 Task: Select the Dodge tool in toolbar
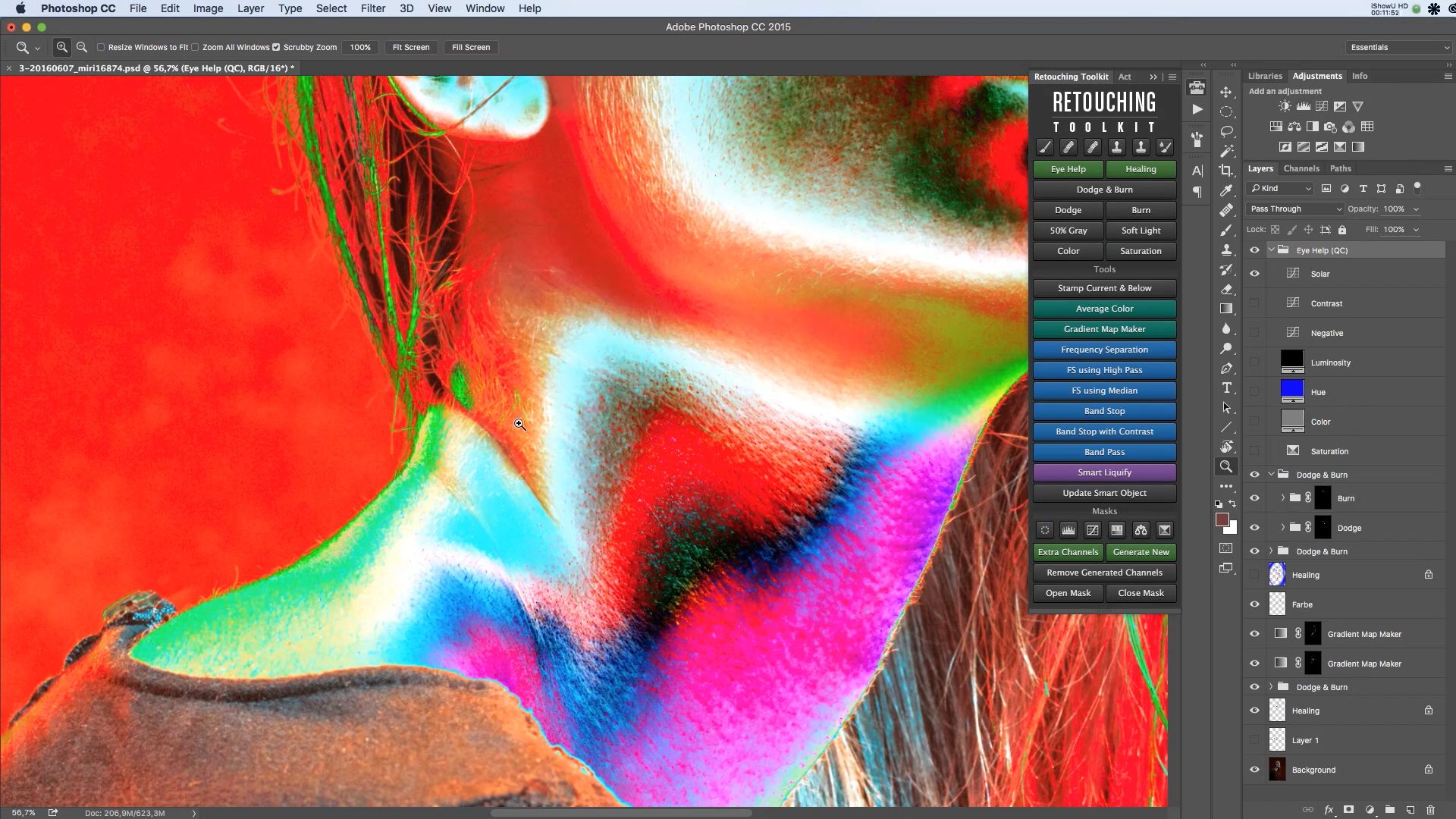click(1226, 348)
